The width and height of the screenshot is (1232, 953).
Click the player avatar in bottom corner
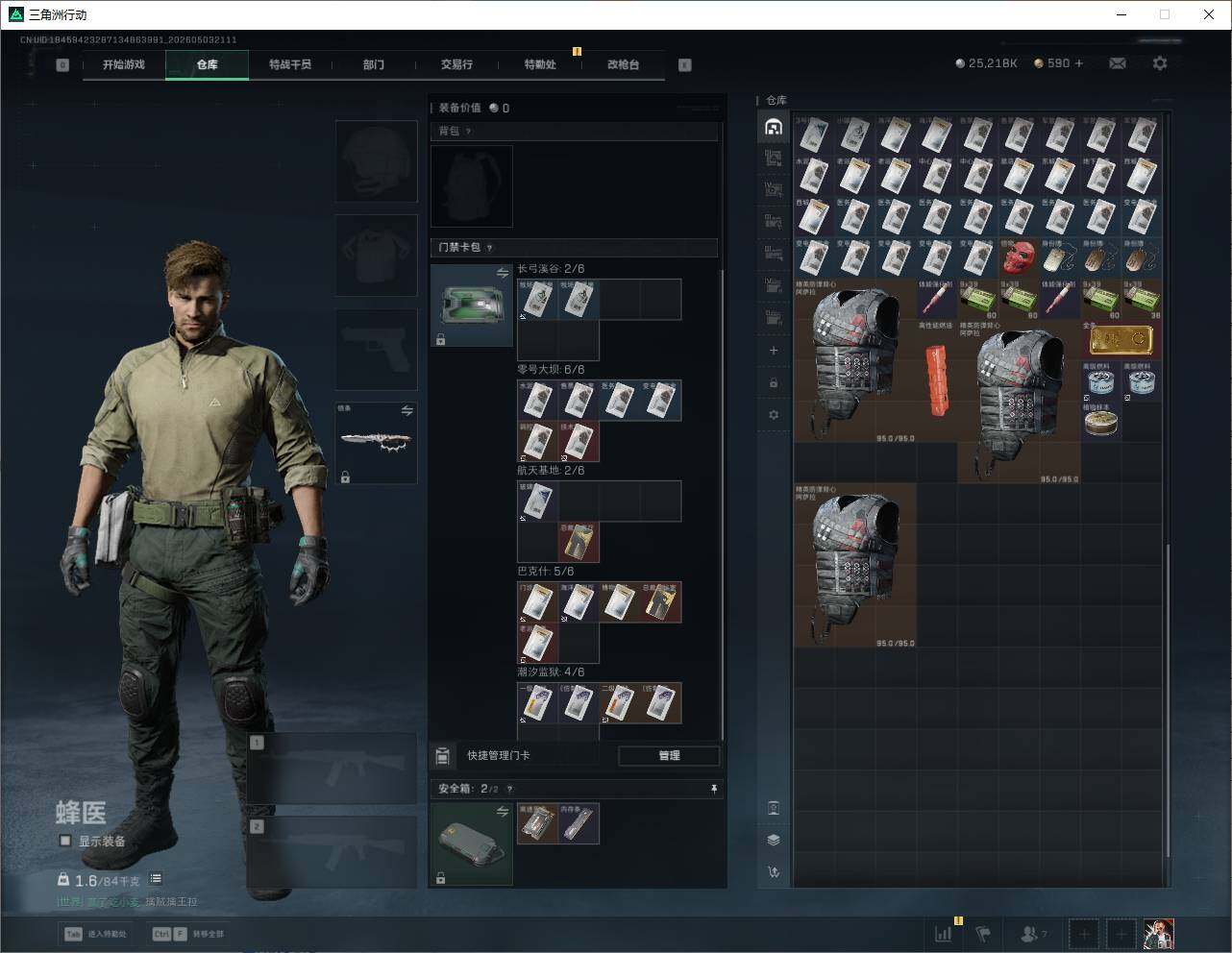(x=1159, y=933)
